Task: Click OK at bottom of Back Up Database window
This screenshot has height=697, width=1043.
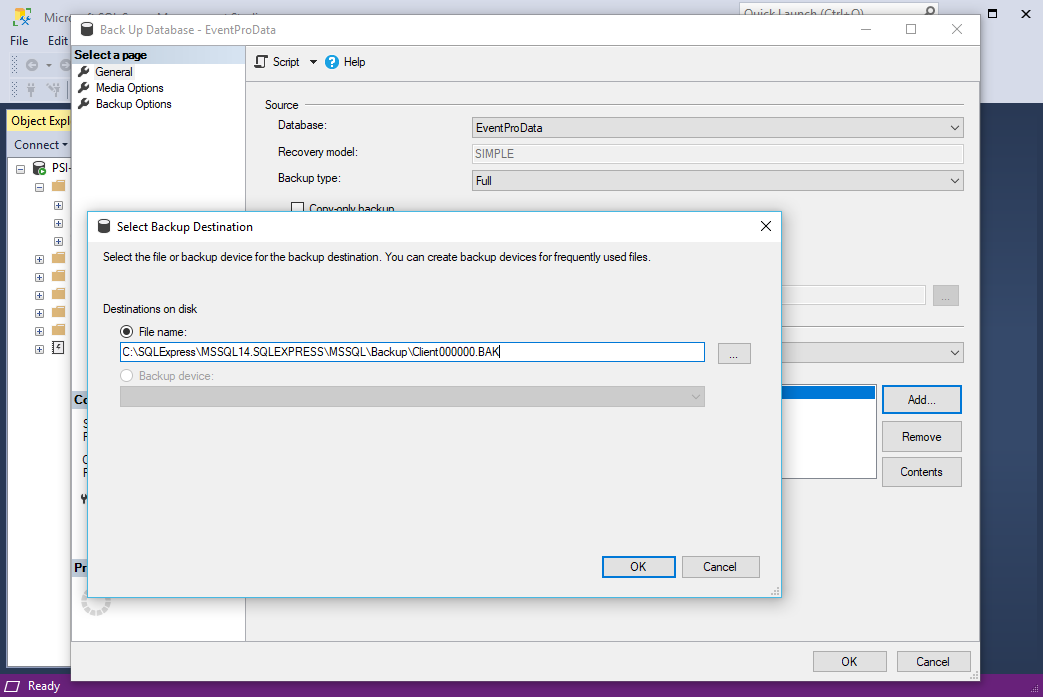Action: 849,662
